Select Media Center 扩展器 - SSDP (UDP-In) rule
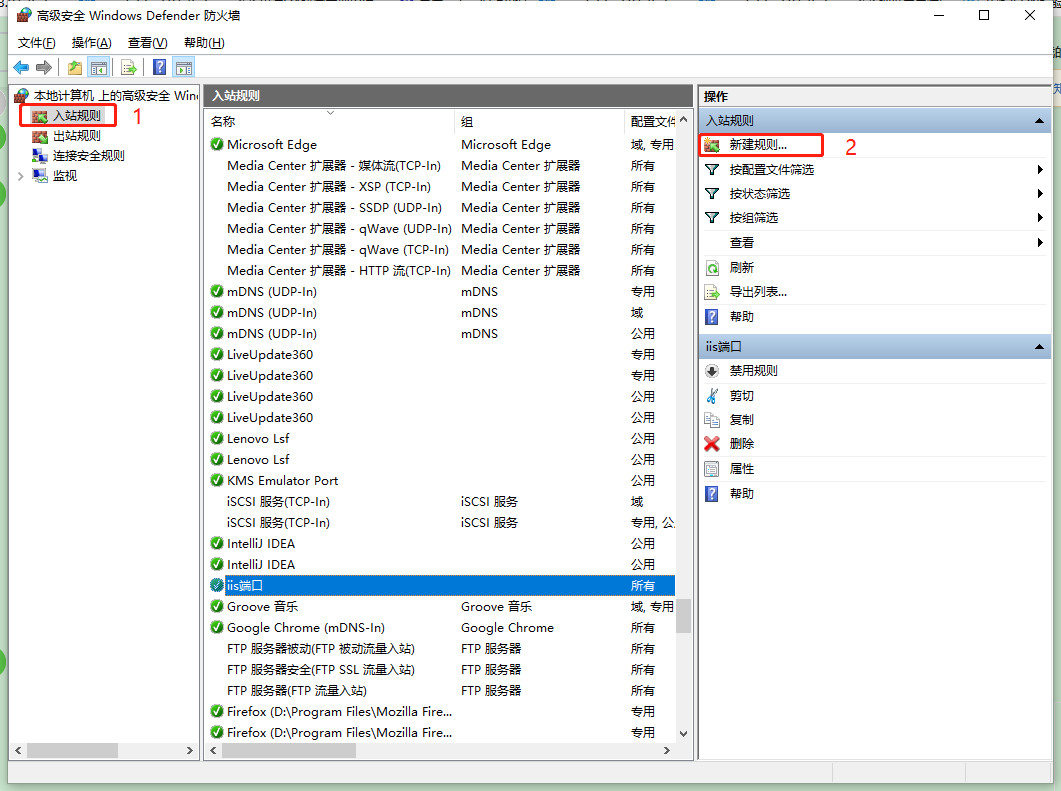This screenshot has width=1061, height=791. pos(441,208)
